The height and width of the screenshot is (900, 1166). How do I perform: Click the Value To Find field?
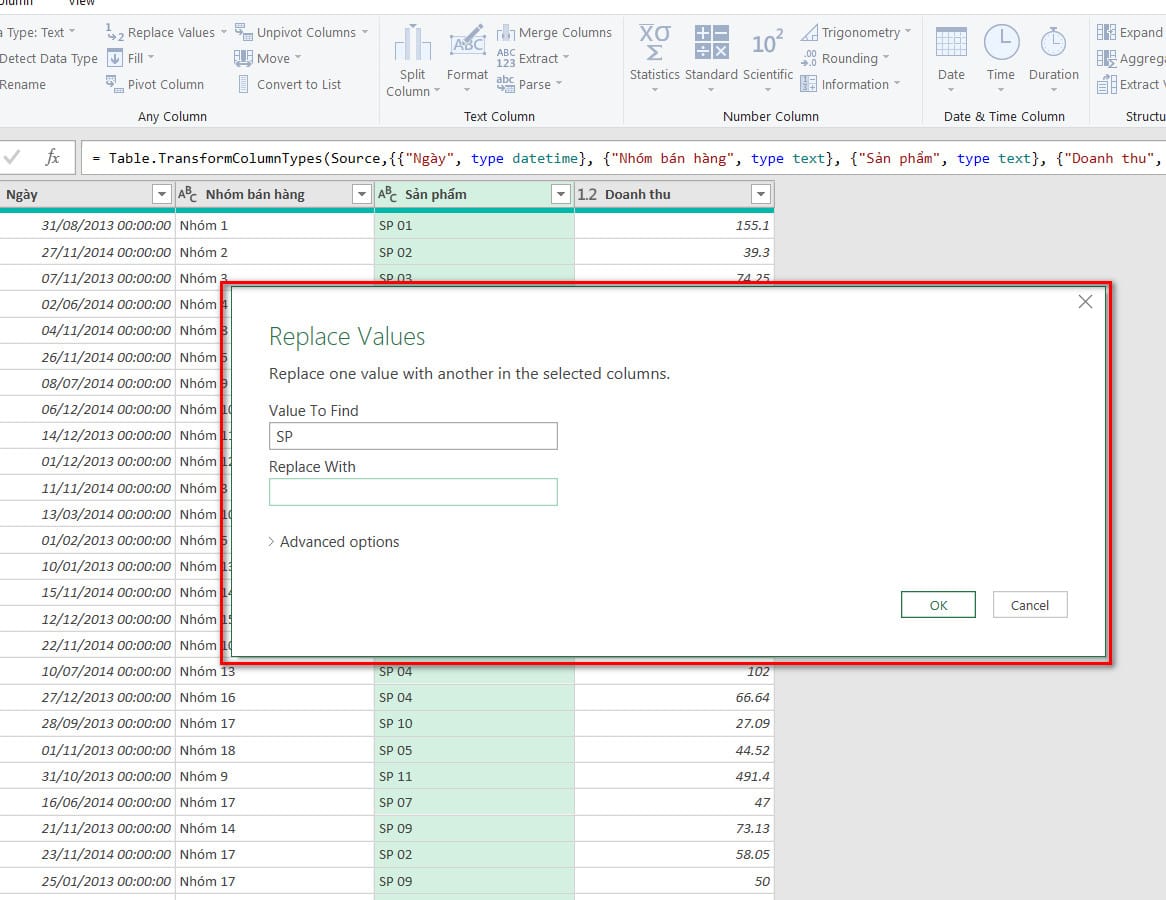tap(413, 436)
